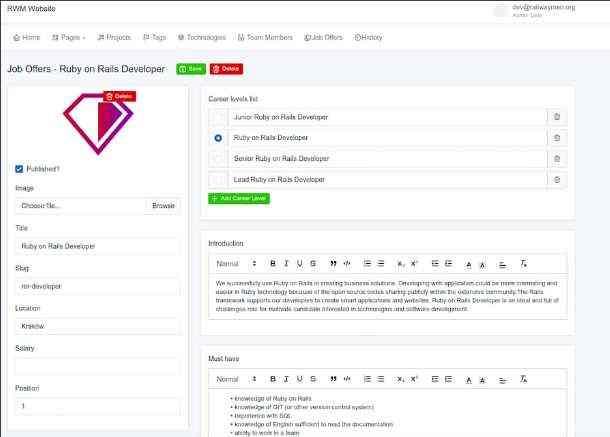Delete Junior Ruby on Rails Developer level

[x=557, y=117]
